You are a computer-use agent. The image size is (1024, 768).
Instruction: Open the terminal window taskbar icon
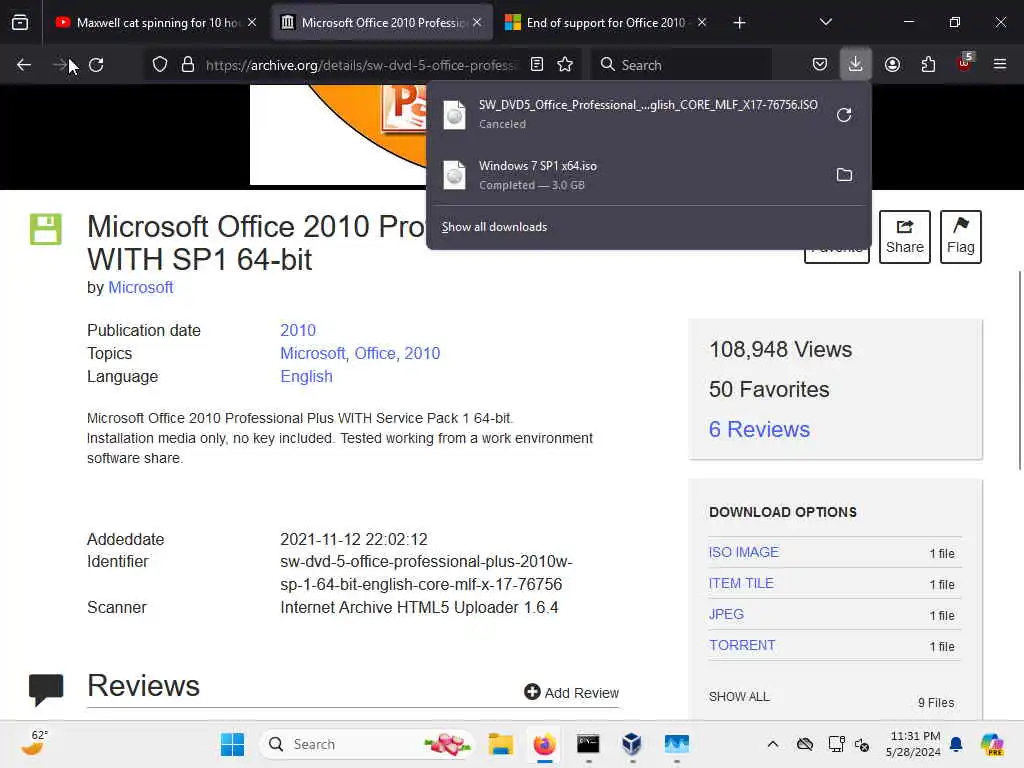pyautogui.click(x=588, y=744)
